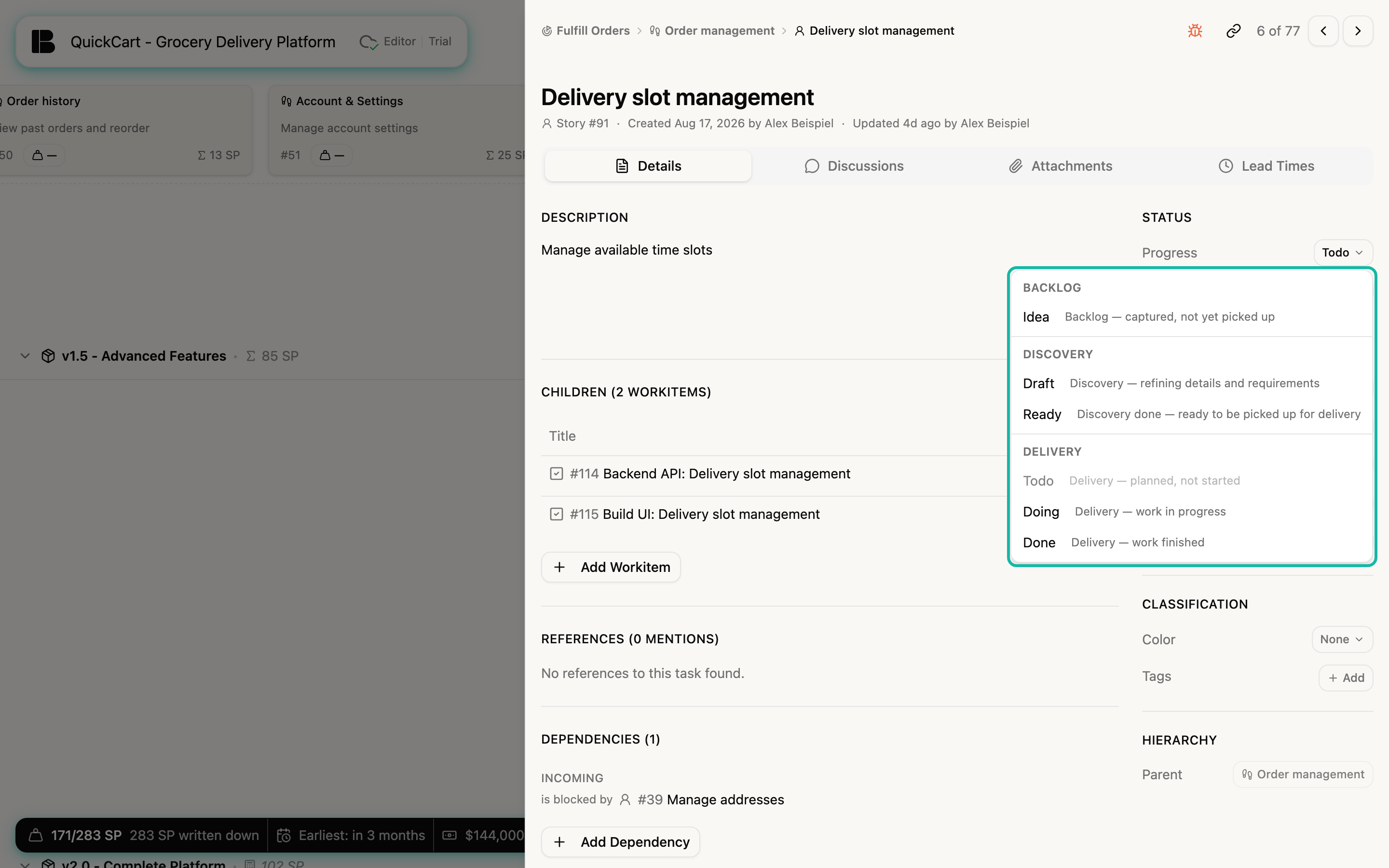
Task: Click footprints icon on Account & Settings card
Action: click(x=286, y=101)
